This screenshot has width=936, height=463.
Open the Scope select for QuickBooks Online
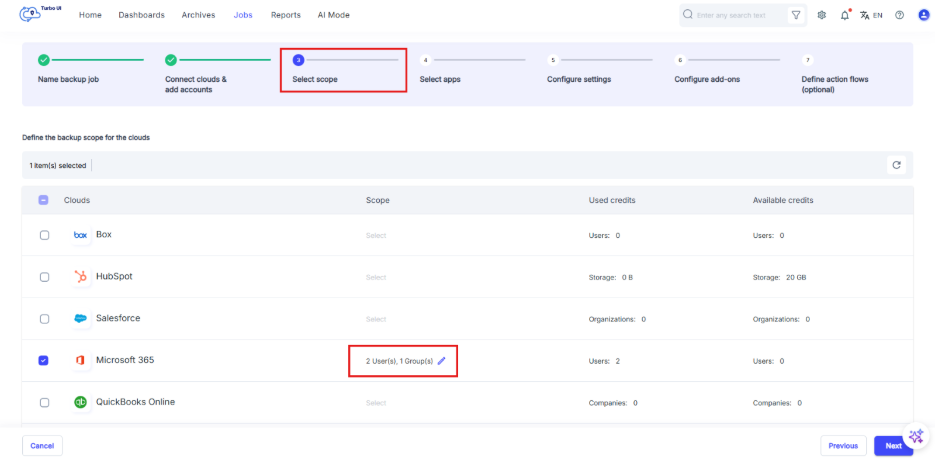point(375,403)
